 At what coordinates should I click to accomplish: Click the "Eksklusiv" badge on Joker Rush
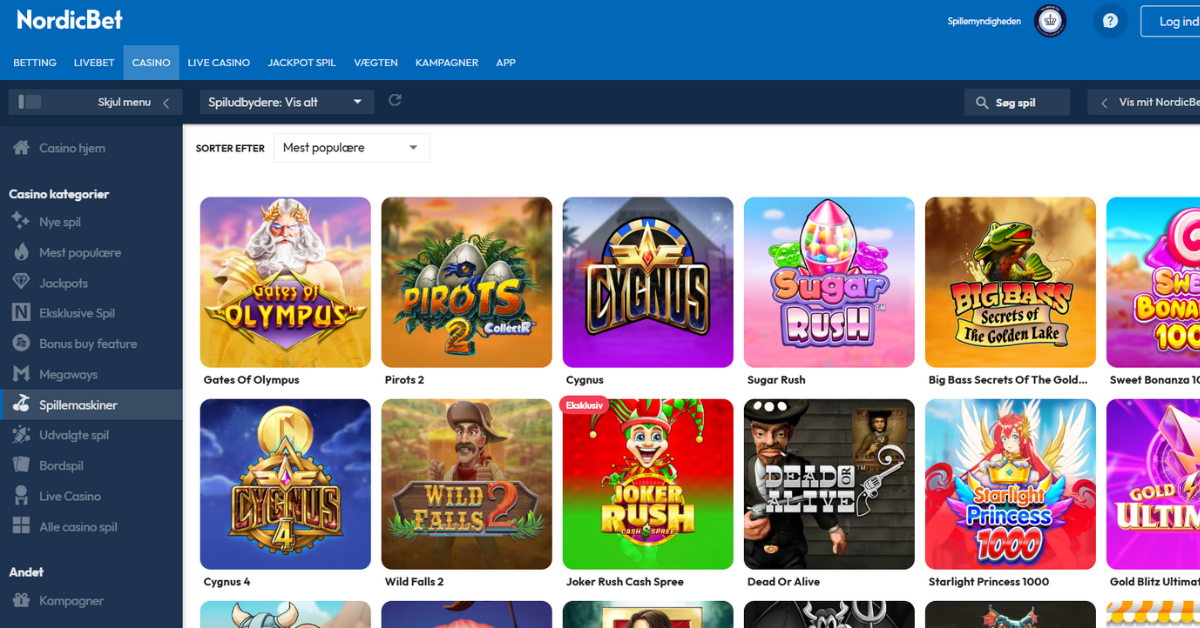(585, 405)
